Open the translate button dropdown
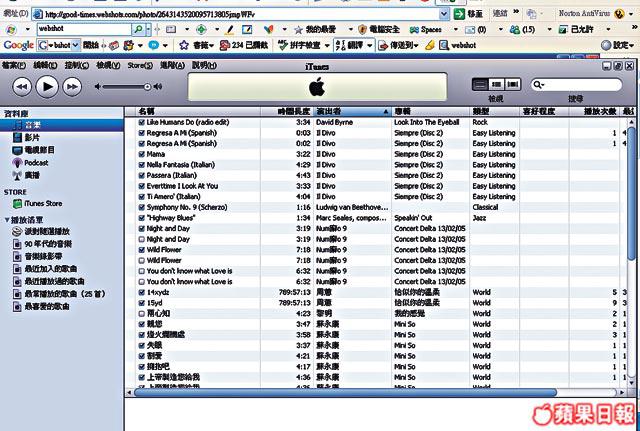Viewport: 640px width, 431px height. [x=369, y=45]
